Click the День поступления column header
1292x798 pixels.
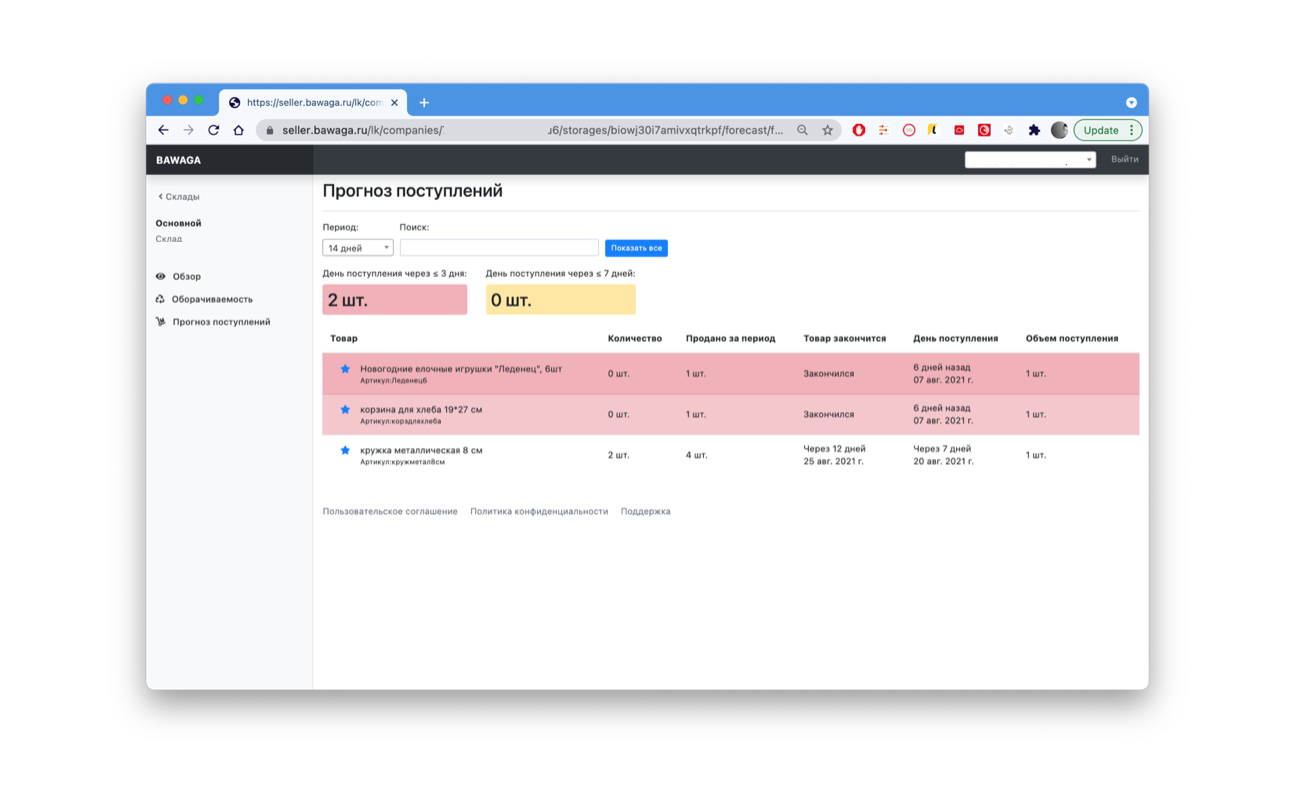[x=955, y=338]
